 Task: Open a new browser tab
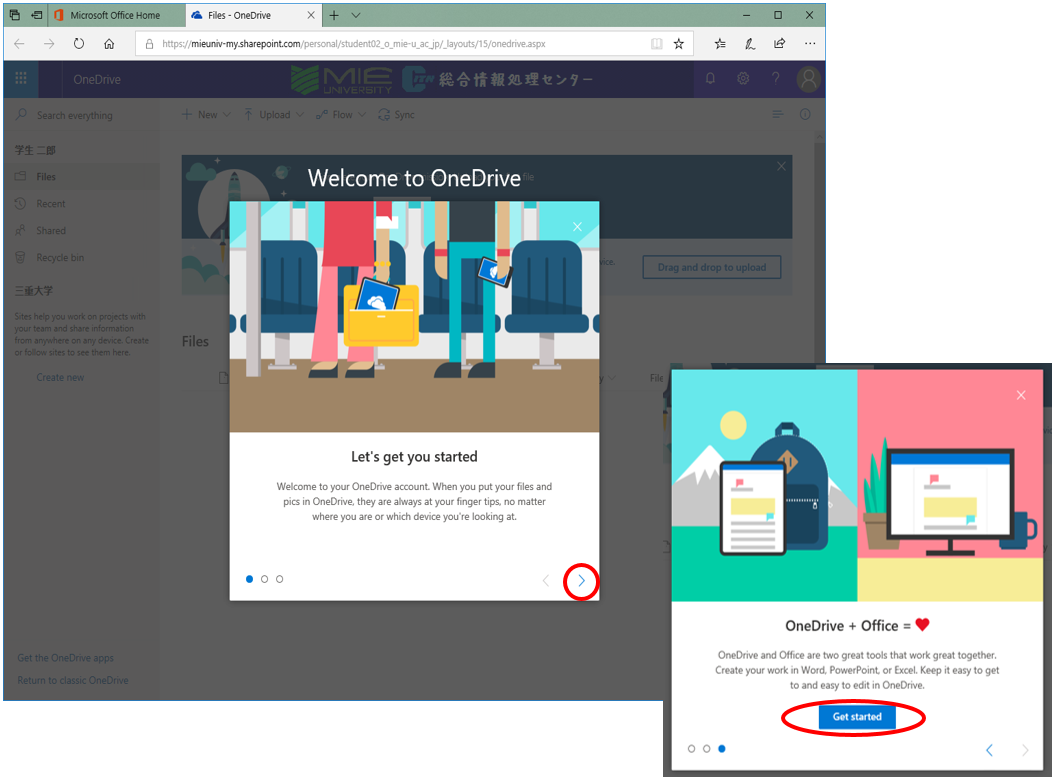(334, 15)
